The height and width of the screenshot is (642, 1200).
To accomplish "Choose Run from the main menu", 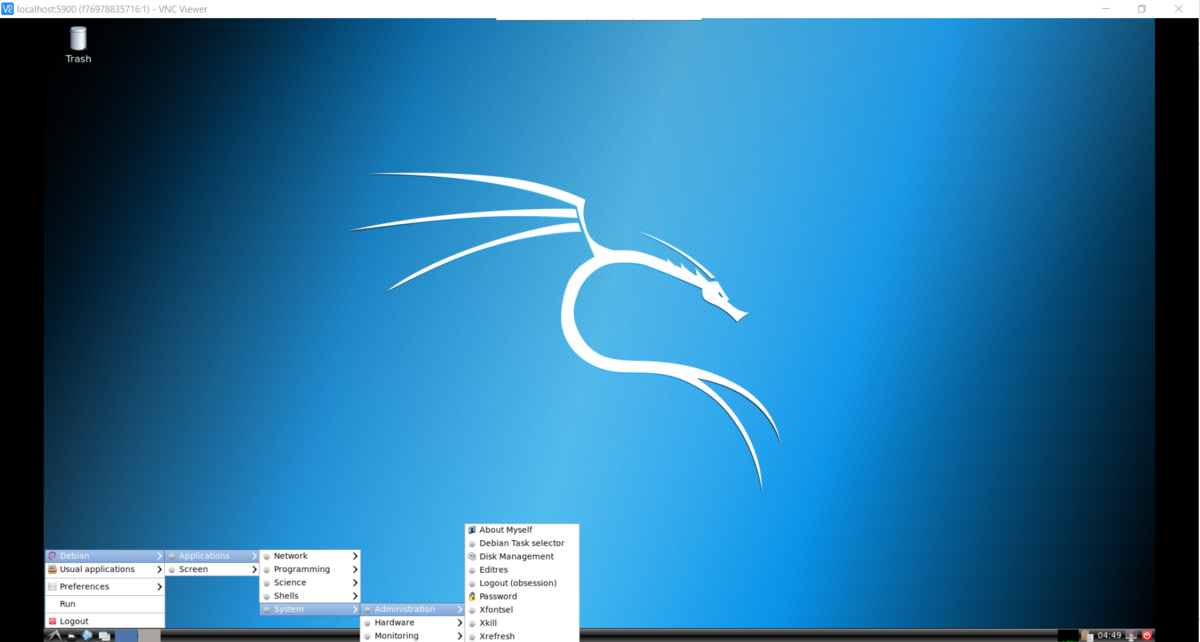I will 105,604.
